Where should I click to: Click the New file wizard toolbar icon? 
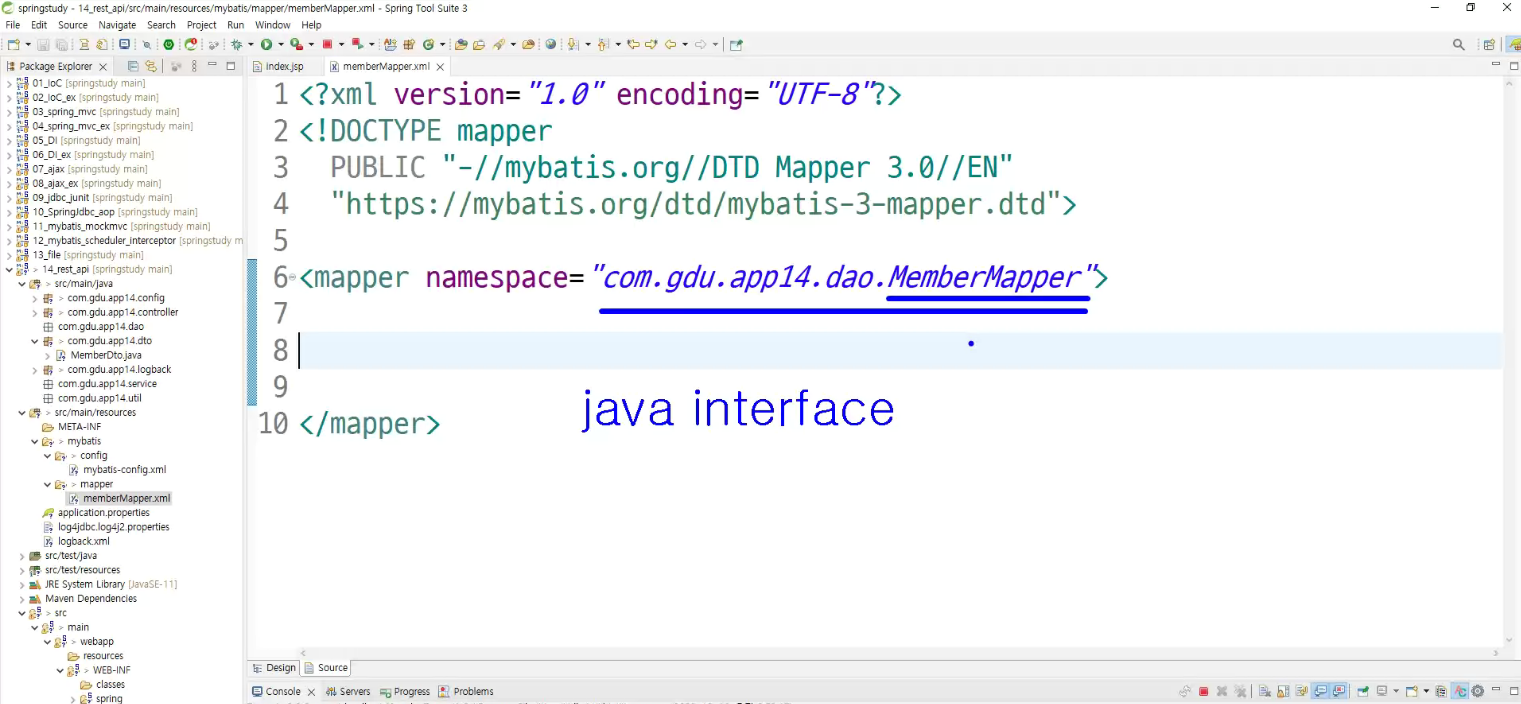[13, 44]
